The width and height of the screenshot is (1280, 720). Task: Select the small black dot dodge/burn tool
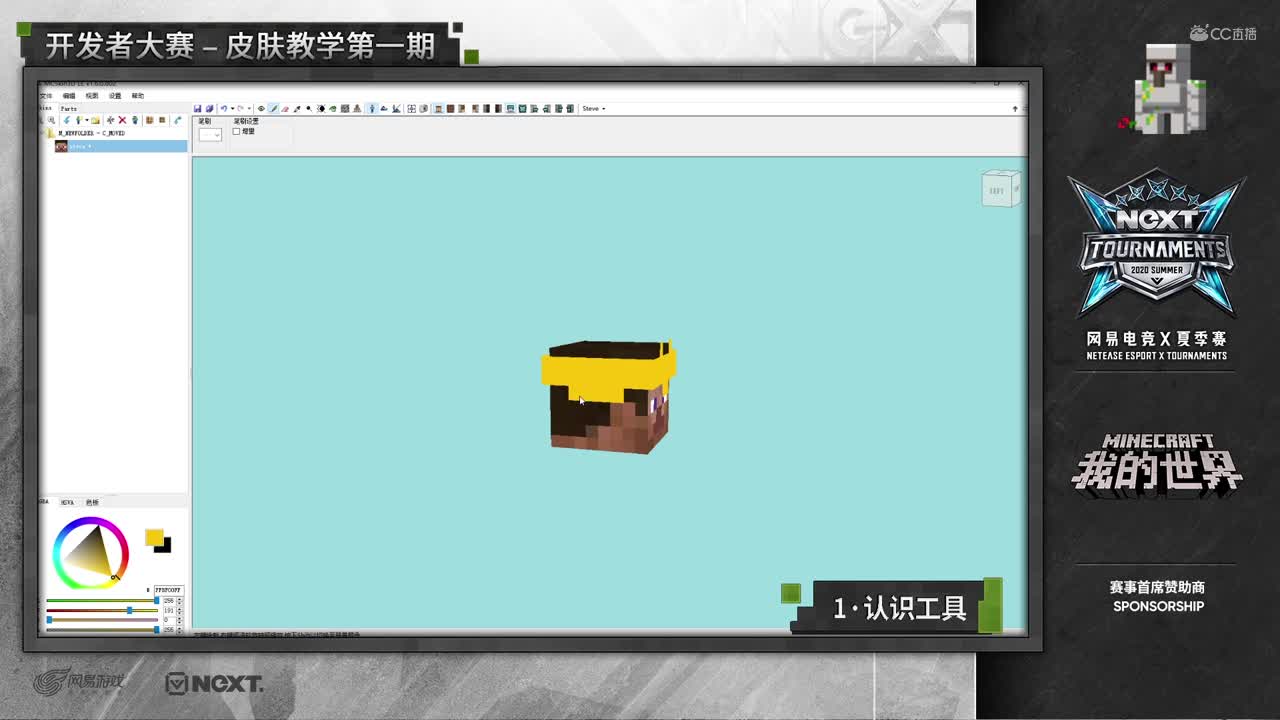[x=309, y=109]
